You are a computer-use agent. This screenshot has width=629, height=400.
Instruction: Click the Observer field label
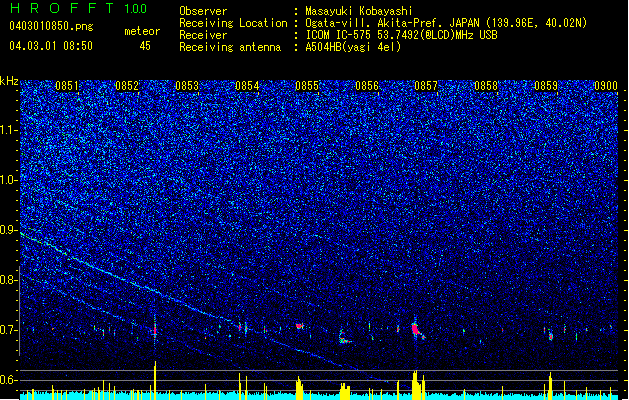[203, 11]
